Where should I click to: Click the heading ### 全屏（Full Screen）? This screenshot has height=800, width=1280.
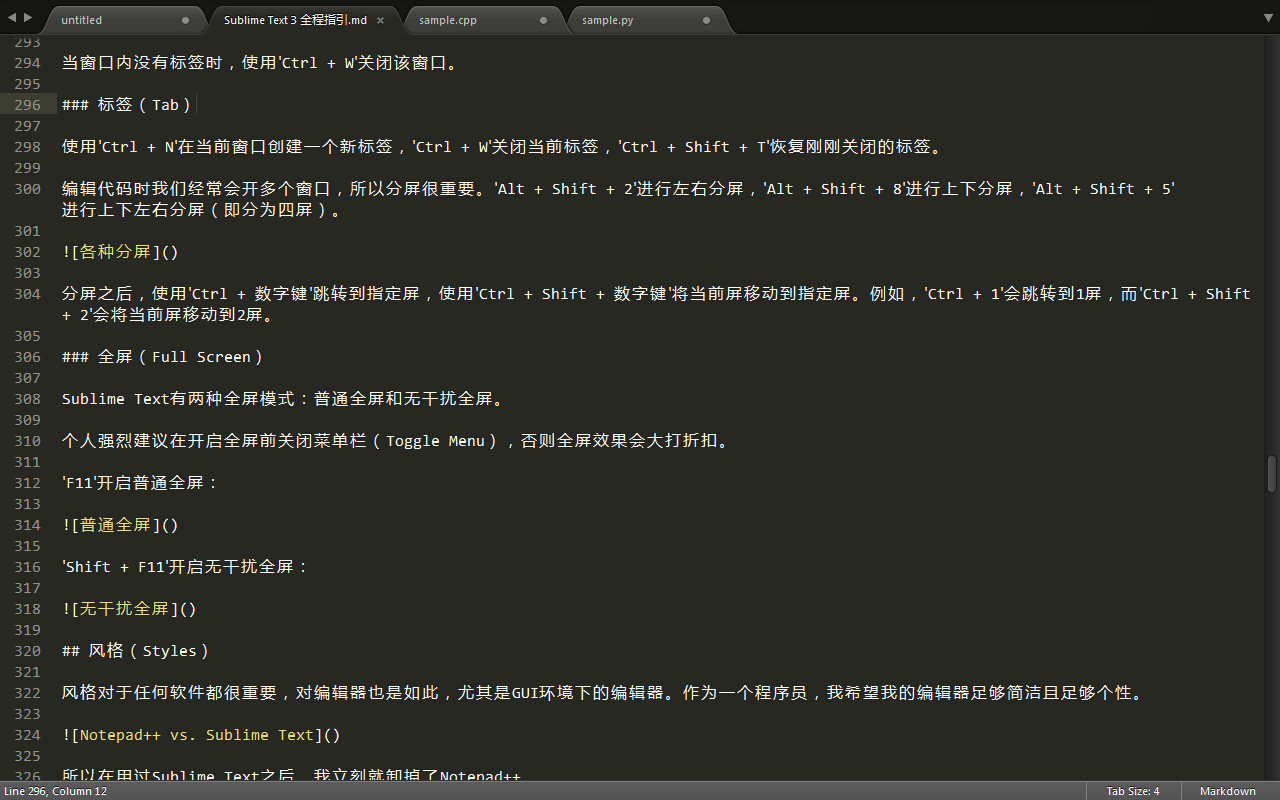[x=162, y=356]
